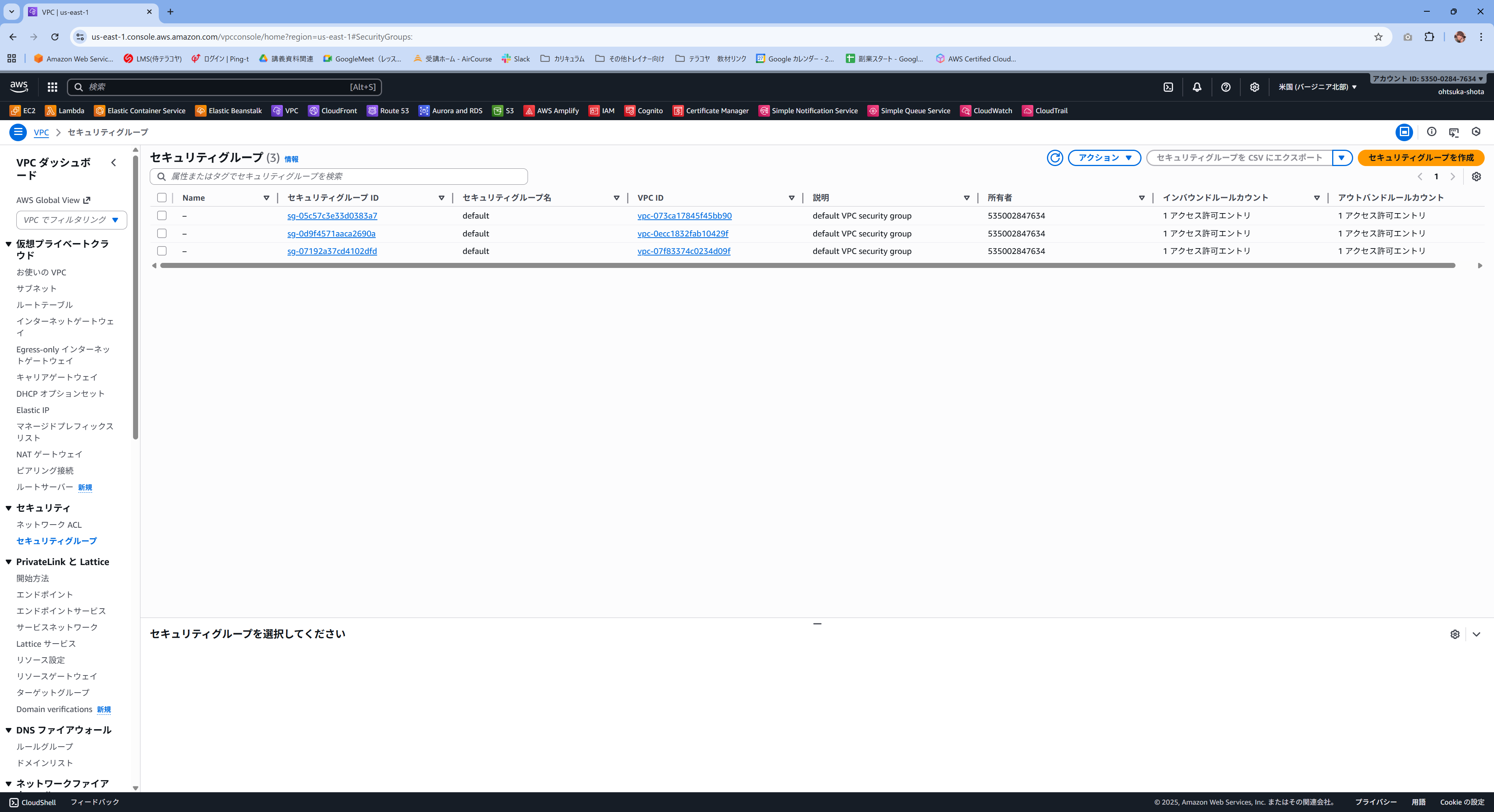Open サブネット in the sidebar
1494x812 pixels.
click(x=36, y=289)
